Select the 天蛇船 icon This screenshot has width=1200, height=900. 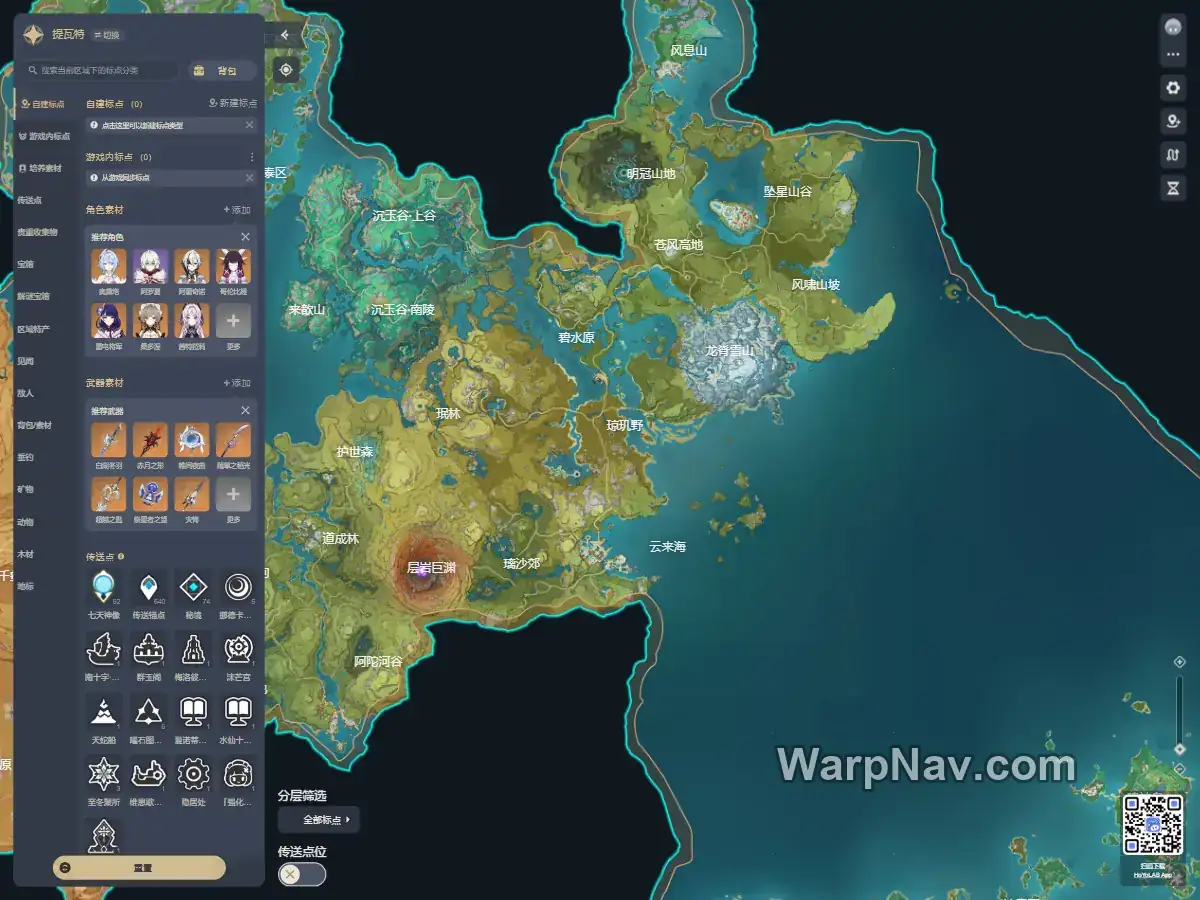click(x=104, y=712)
